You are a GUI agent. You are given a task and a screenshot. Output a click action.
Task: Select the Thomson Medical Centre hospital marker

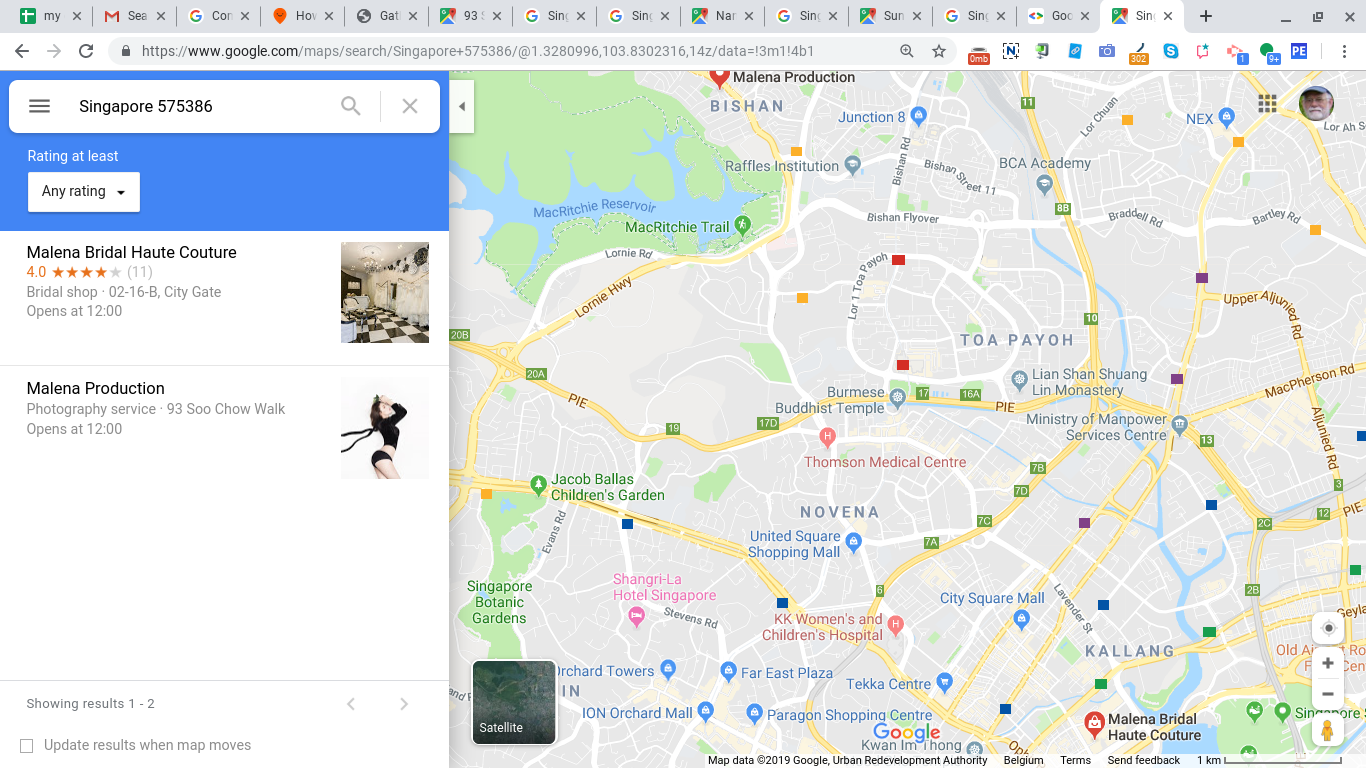pos(827,436)
